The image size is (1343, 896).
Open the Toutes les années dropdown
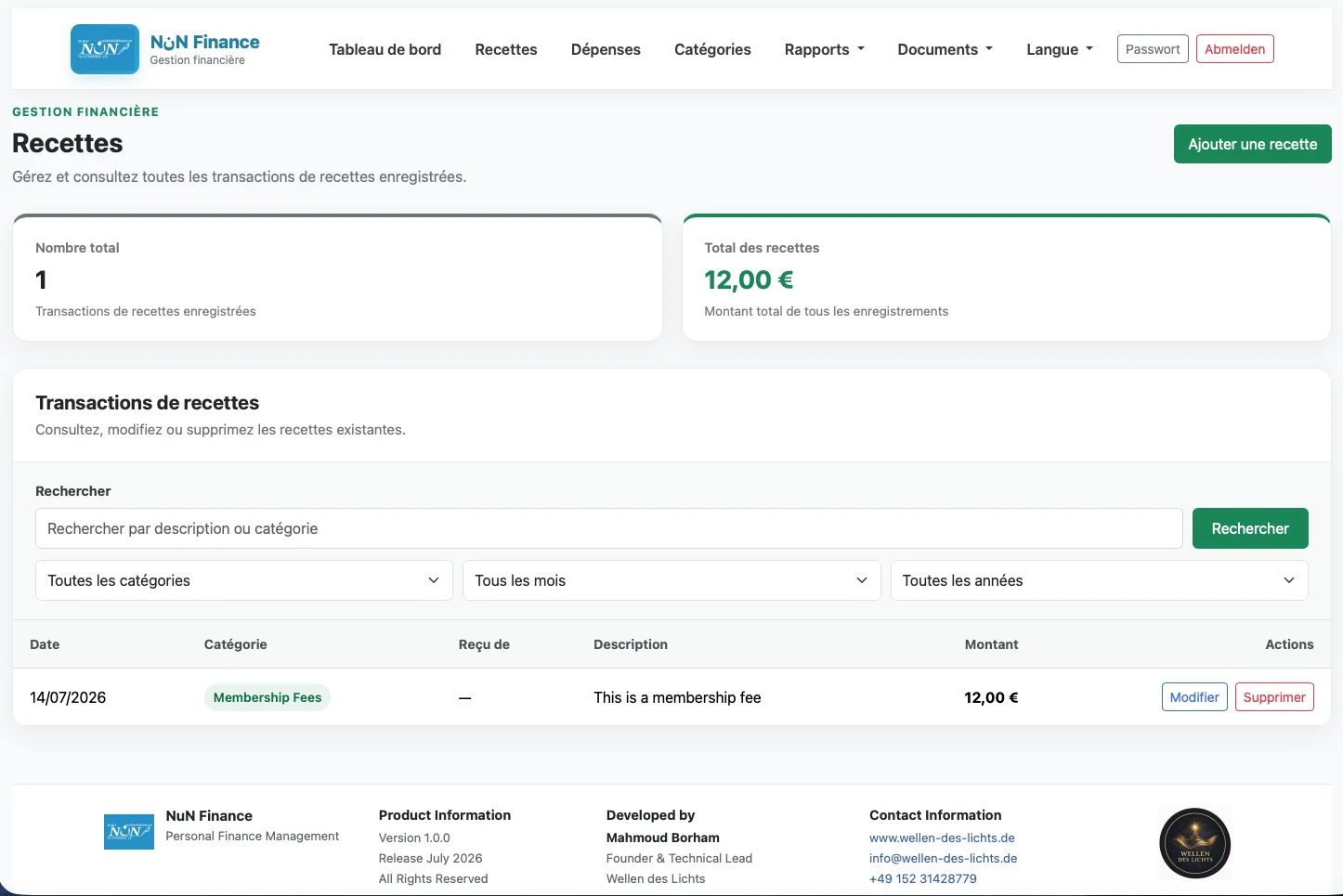pos(1099,580)
